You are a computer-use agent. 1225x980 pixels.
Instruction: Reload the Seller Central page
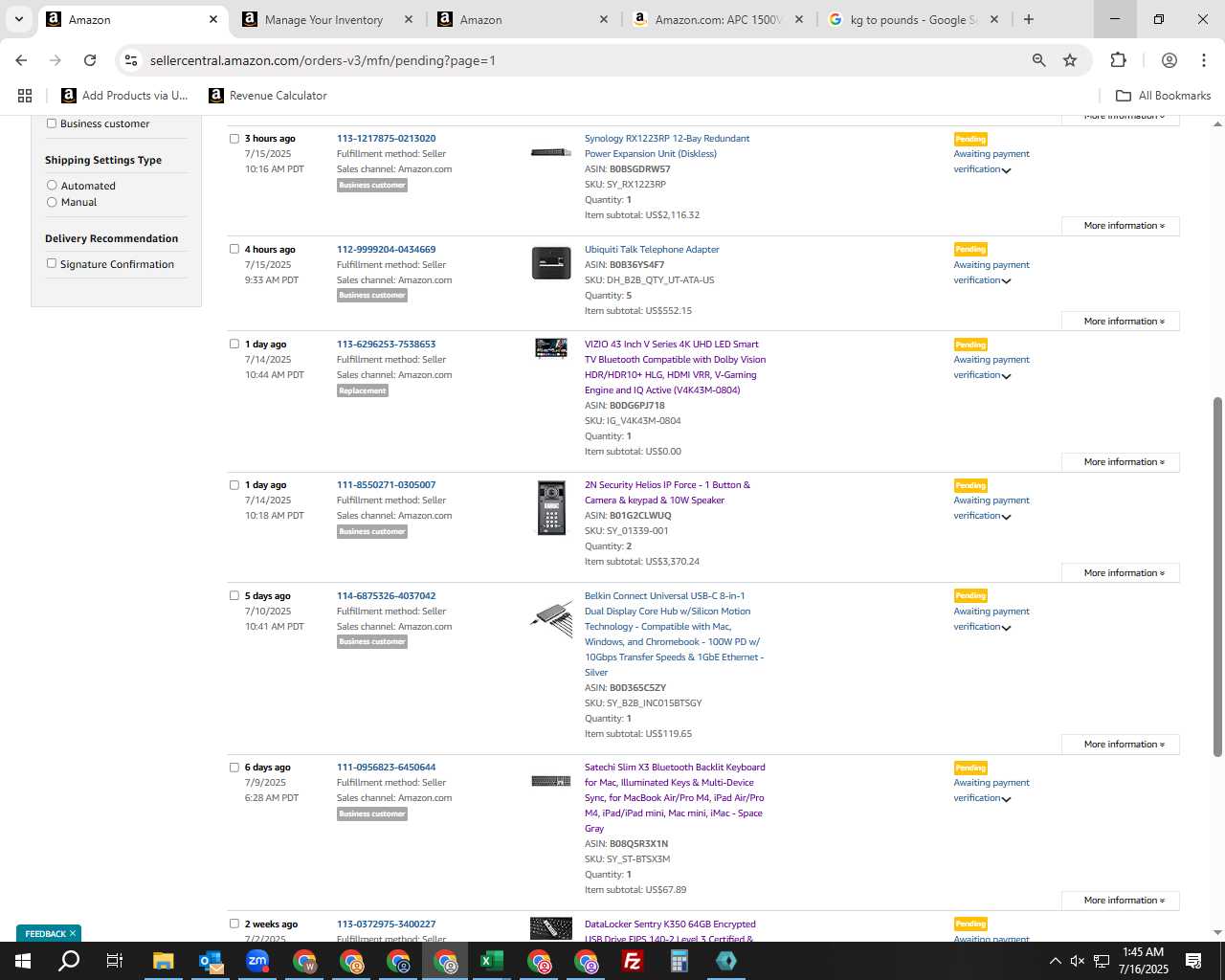pos(90,60)
